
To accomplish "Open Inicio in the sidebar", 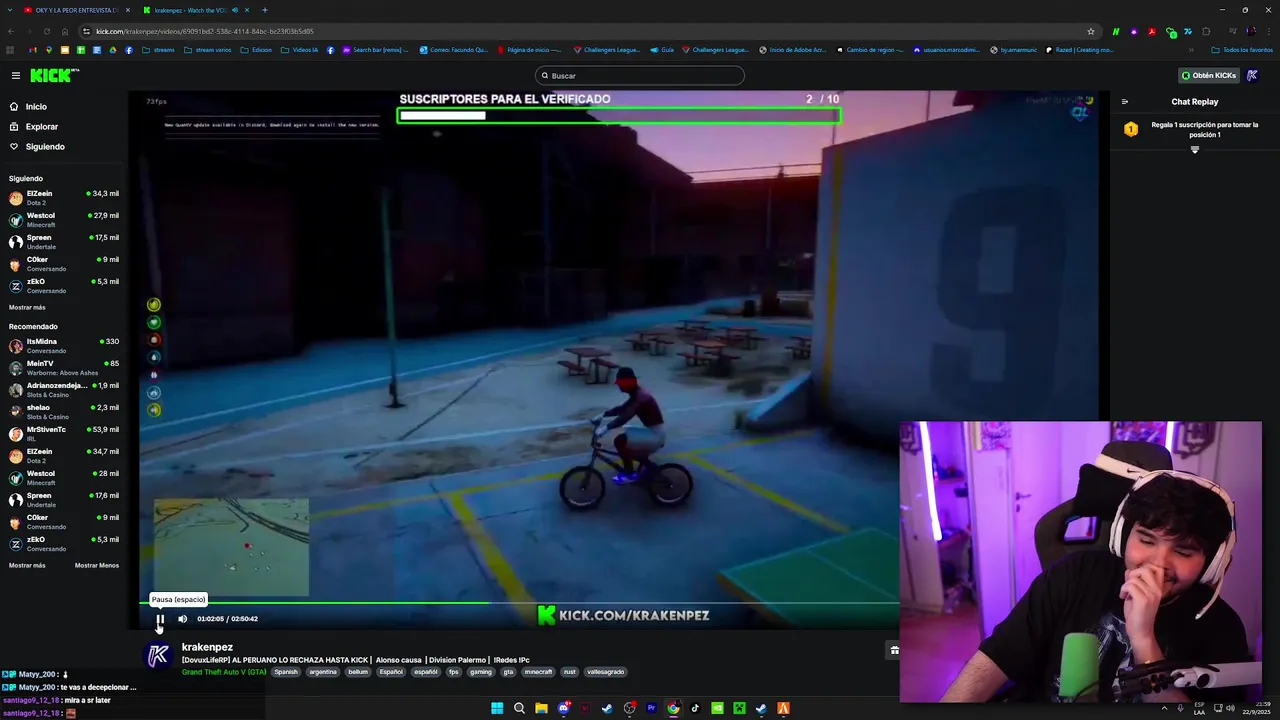I will coord(36,107).
